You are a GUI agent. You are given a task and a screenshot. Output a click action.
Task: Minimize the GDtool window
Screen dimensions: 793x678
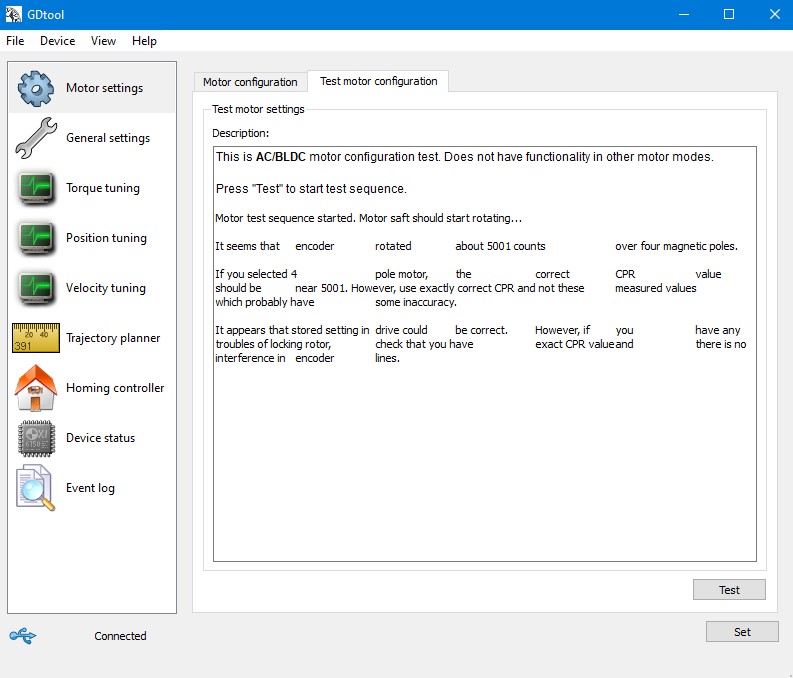(684, 14)
